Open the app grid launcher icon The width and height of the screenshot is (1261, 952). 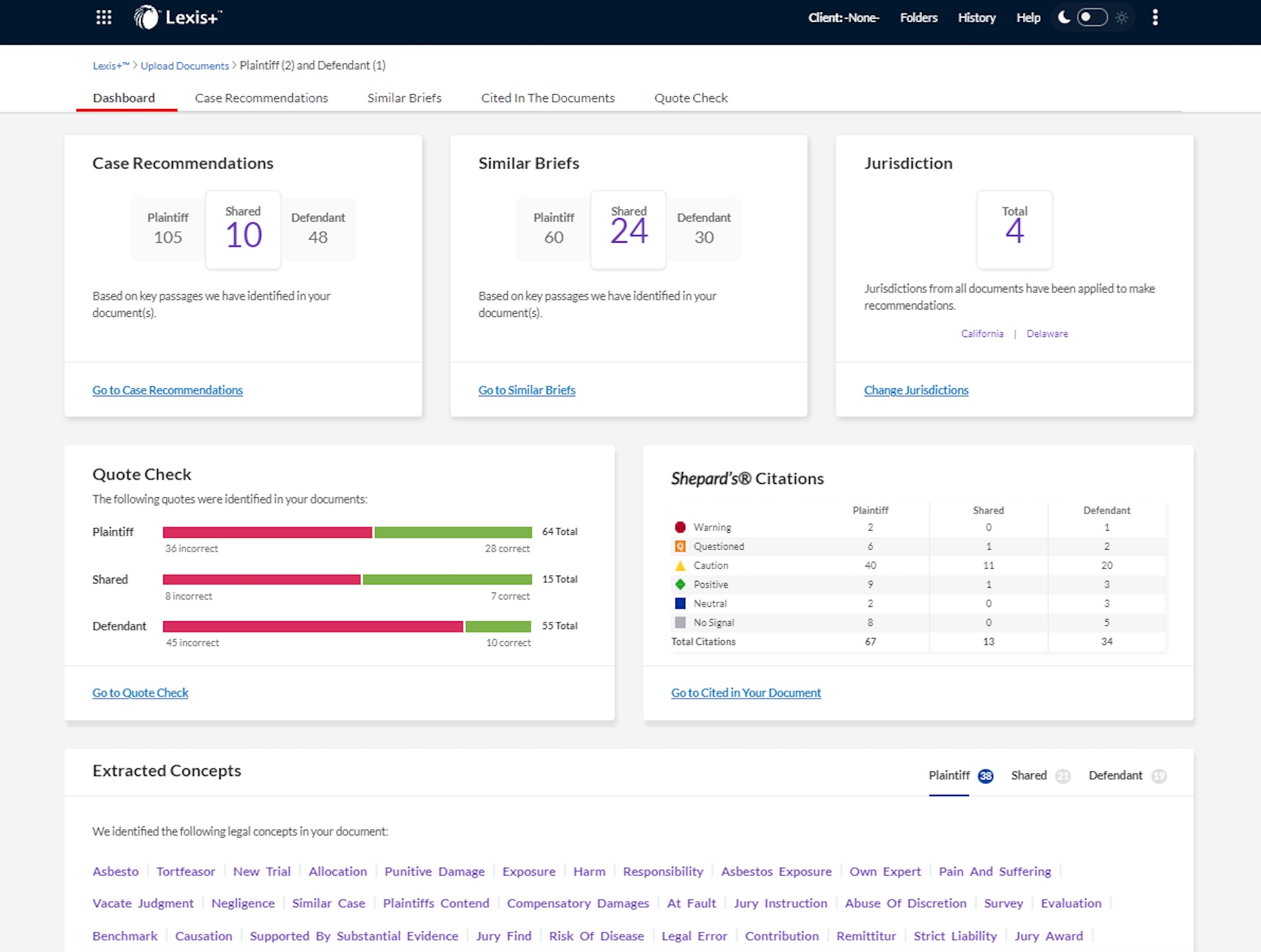click(x=104, y=17)
